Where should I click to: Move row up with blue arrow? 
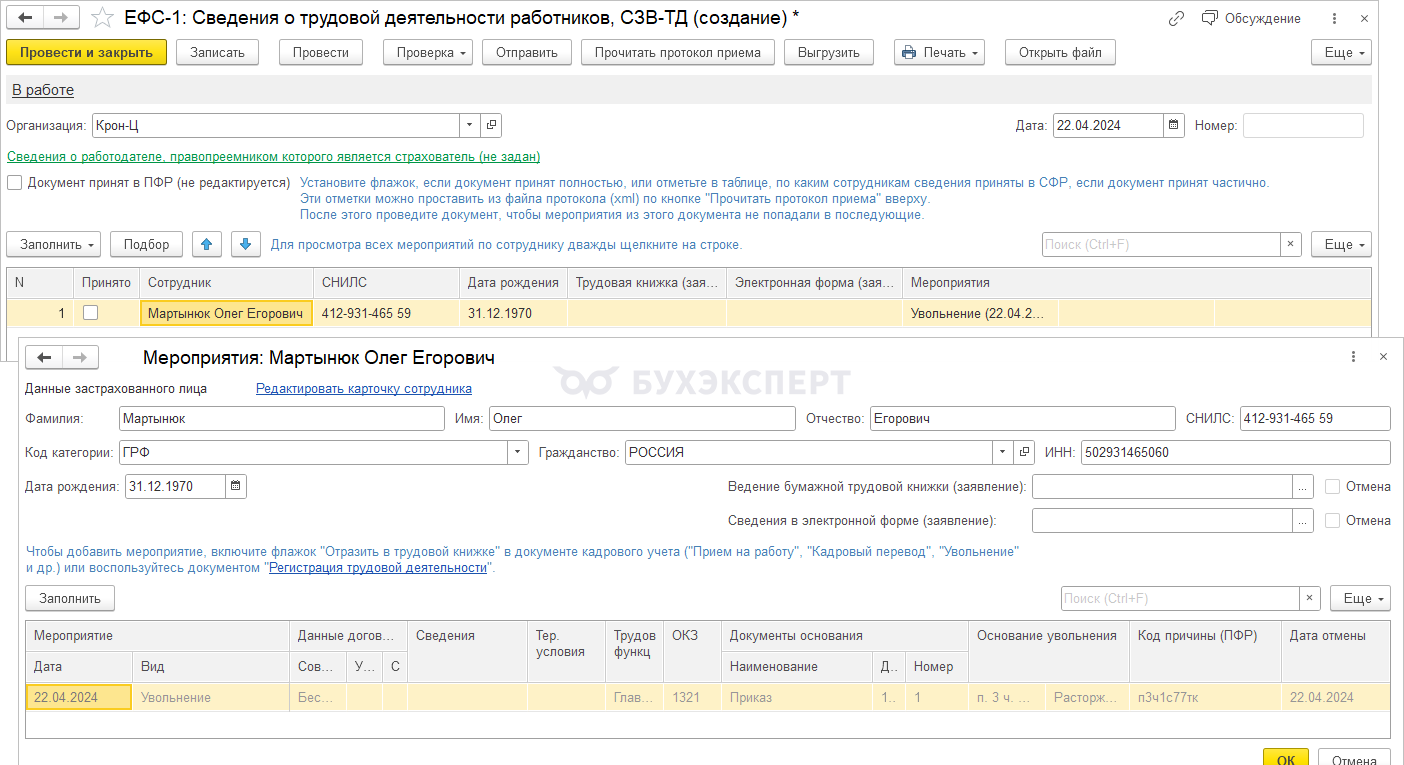click(206, 244)
